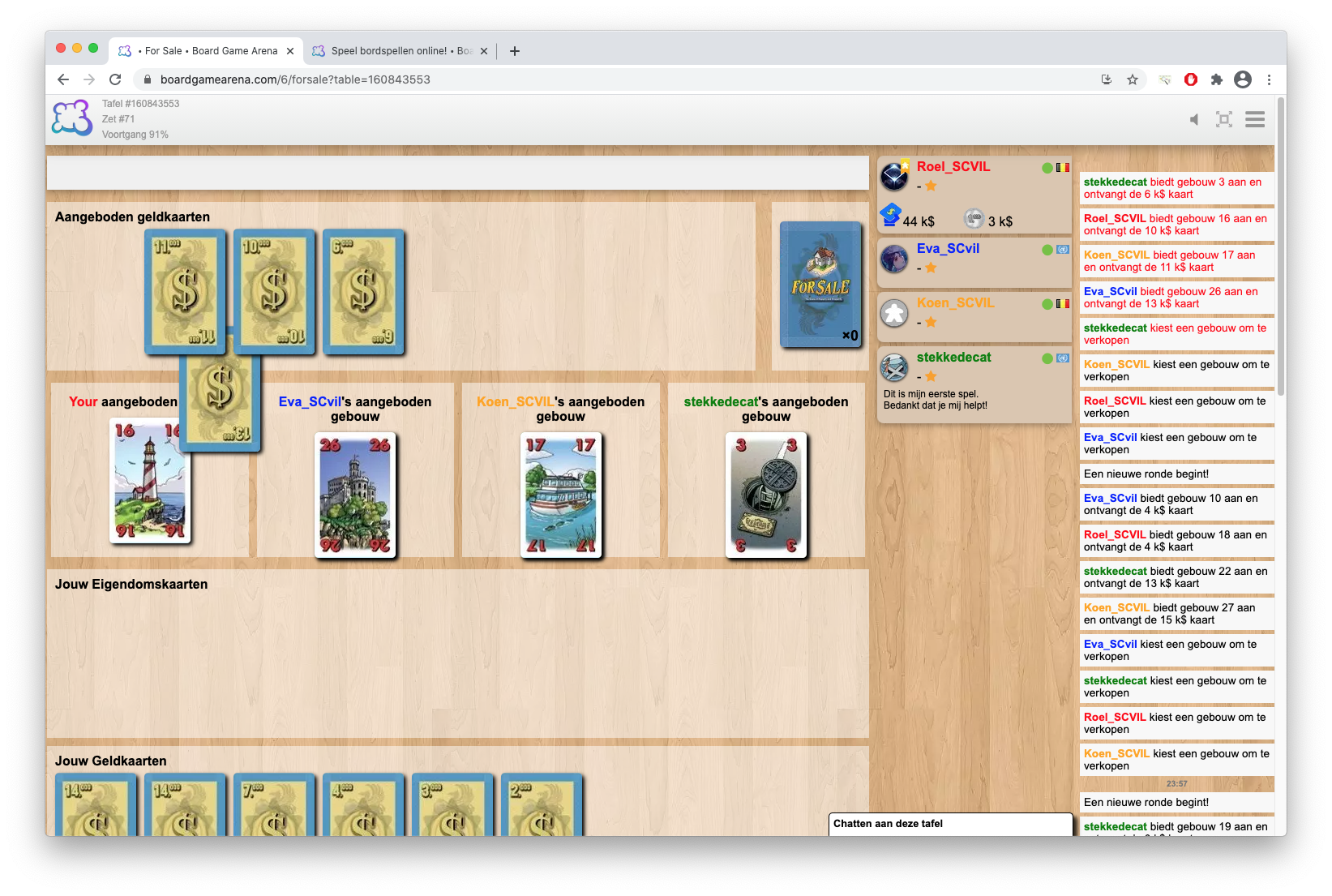
Task: Open the Chrome profile avatar
Action: [x=1243, y=79]
